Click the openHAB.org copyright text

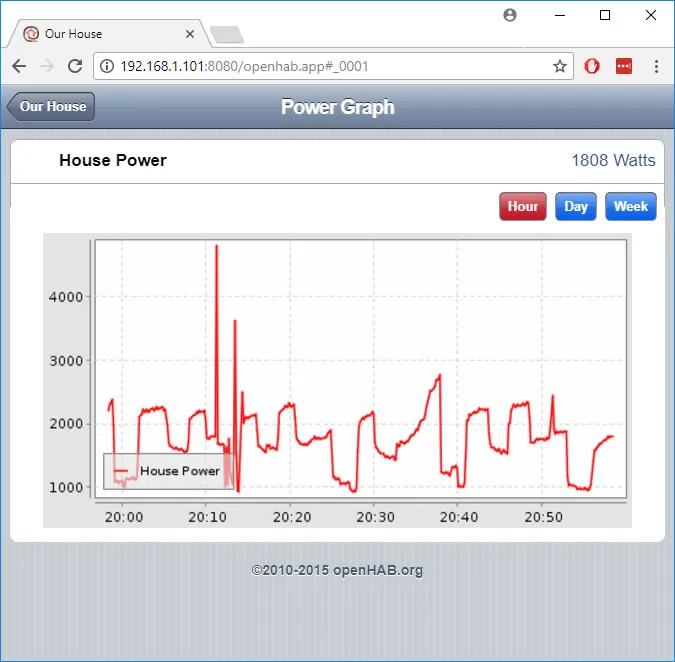coord(337,570)
